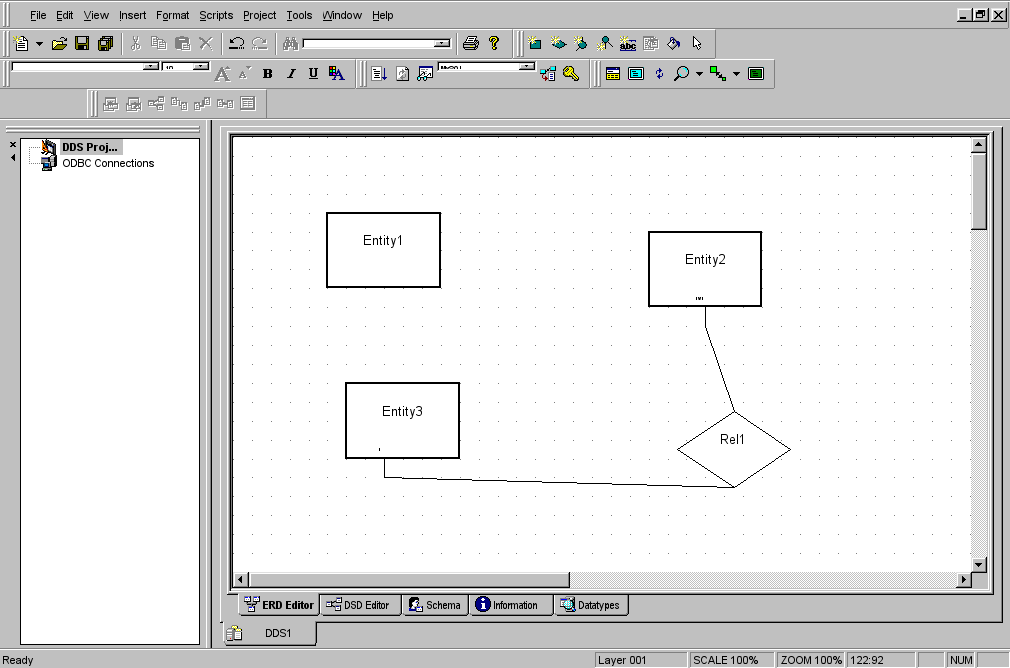Click the yellow table window icon
The width and height of the screenshot is (1010, 668).
click(x=613, y=73)
